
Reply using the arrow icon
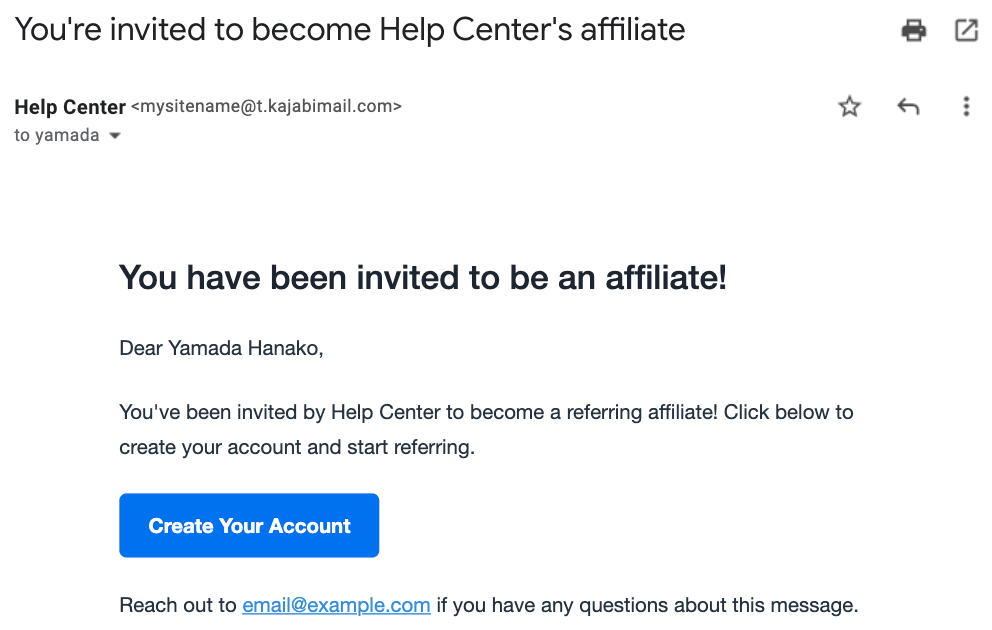click(908, 106)
